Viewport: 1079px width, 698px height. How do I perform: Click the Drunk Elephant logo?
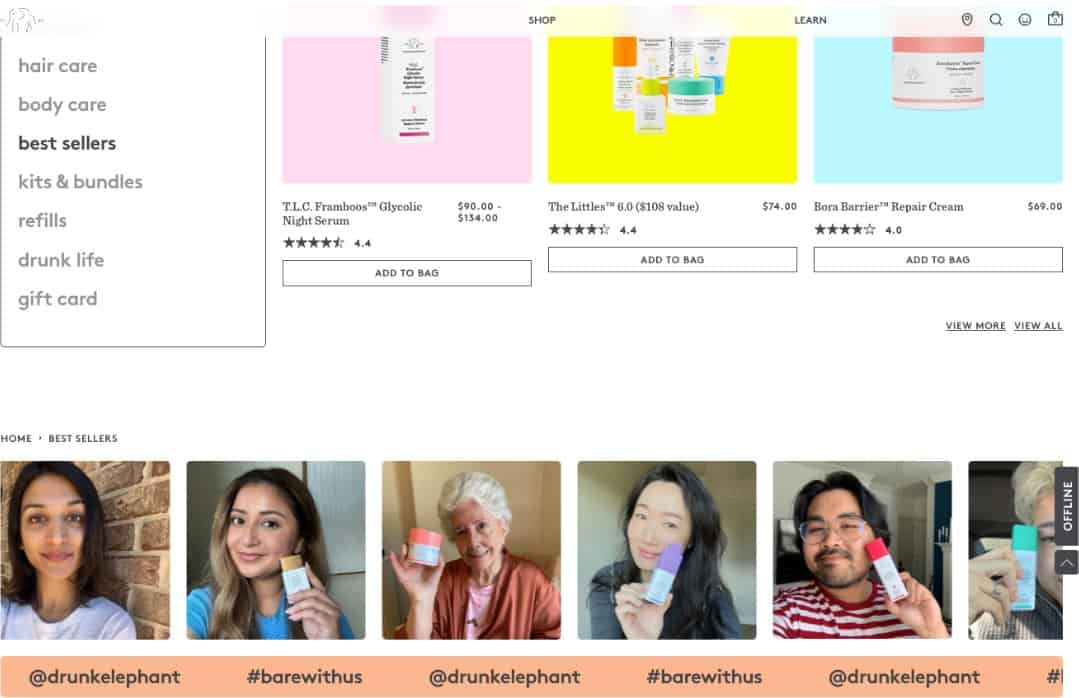[x=21, y=20]
